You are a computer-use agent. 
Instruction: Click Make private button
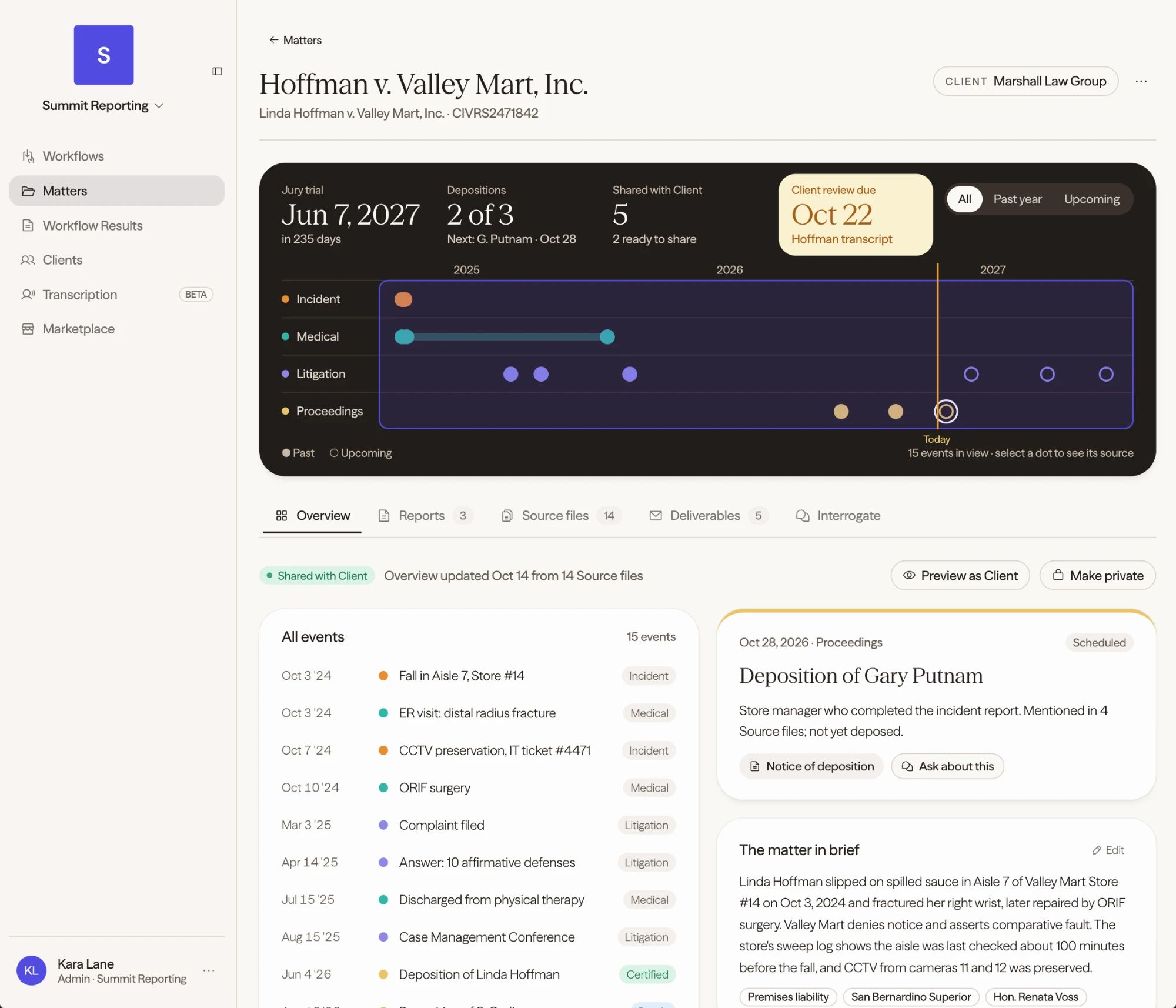pyautogui.click(x=1098, y=576)
